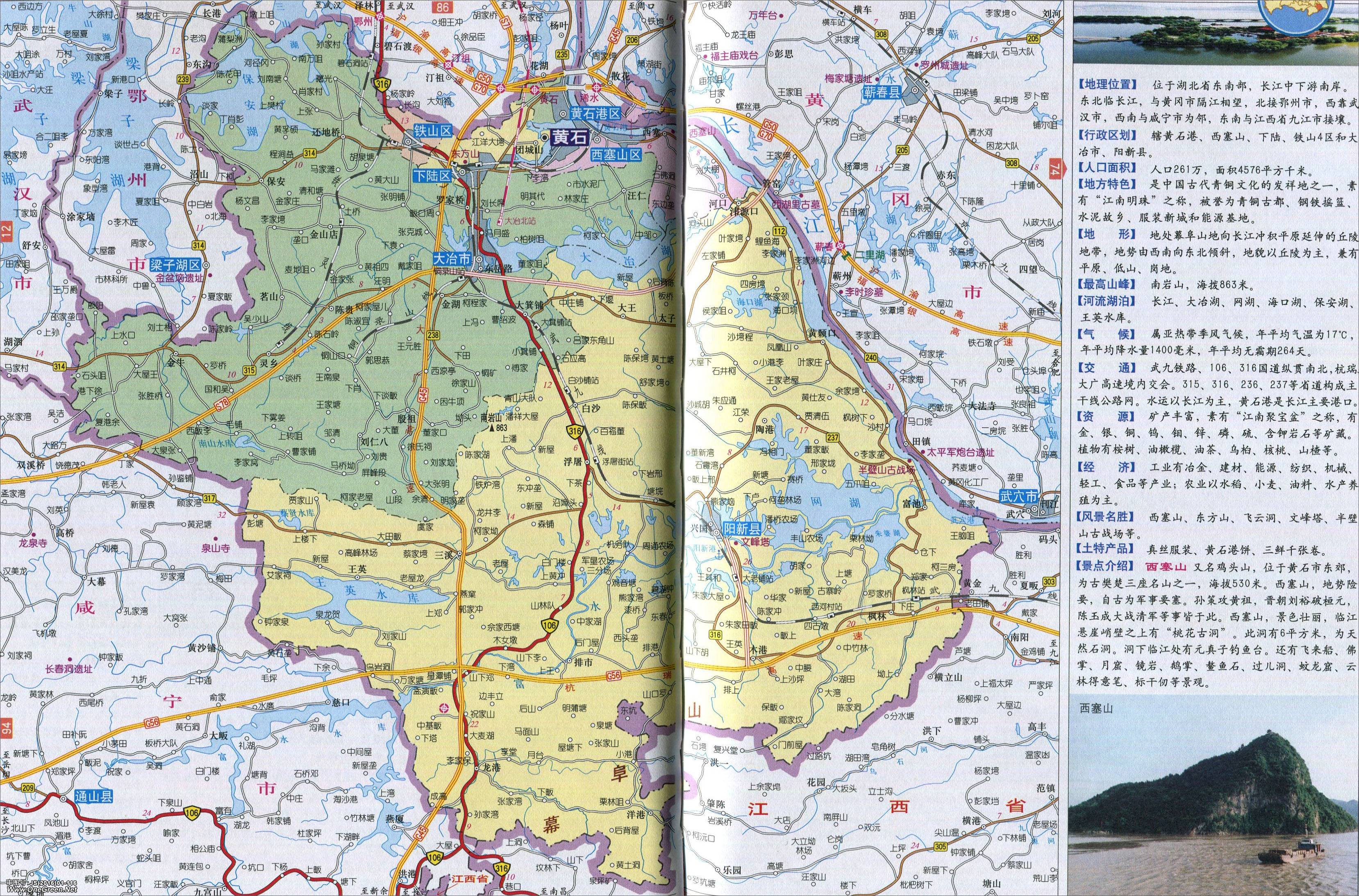Click the 黄石 city center symbol
This screenshot has height=896, width=1359.
(x=544, y=137)
